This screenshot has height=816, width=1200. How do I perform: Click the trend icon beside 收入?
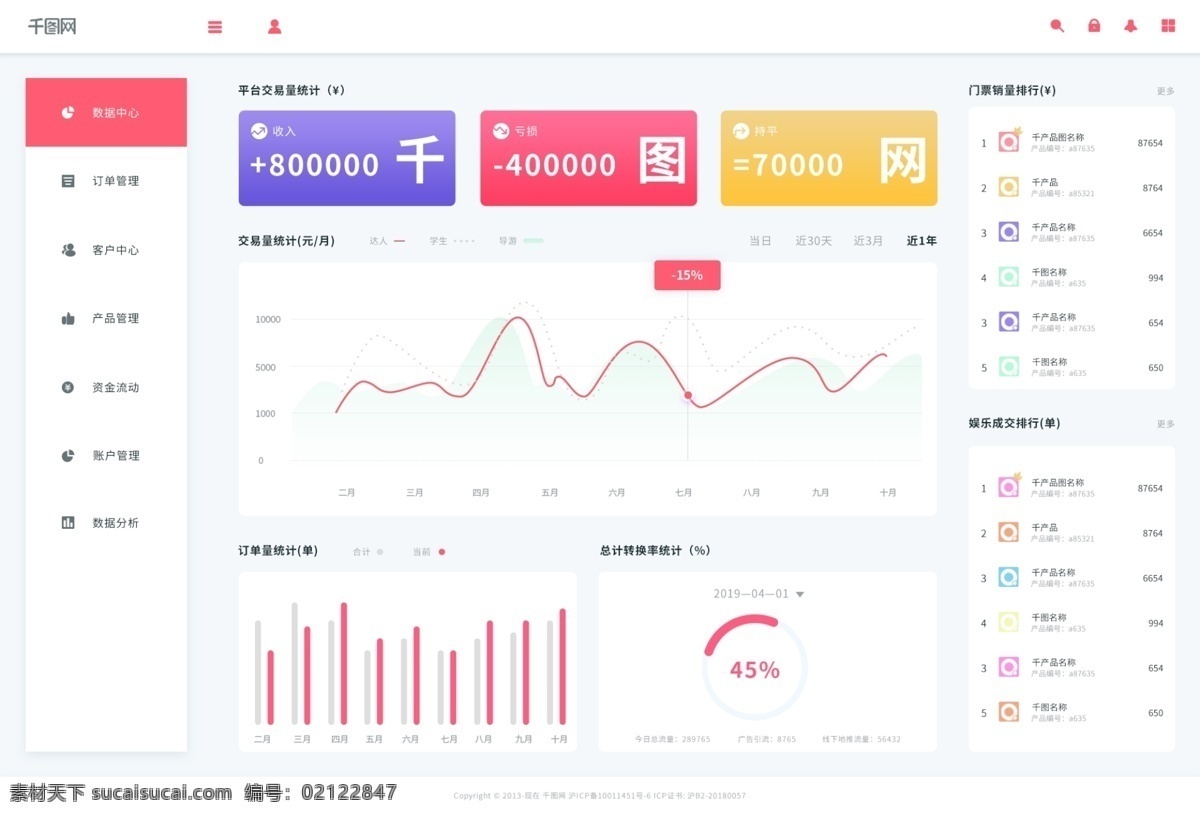point(259,131)
